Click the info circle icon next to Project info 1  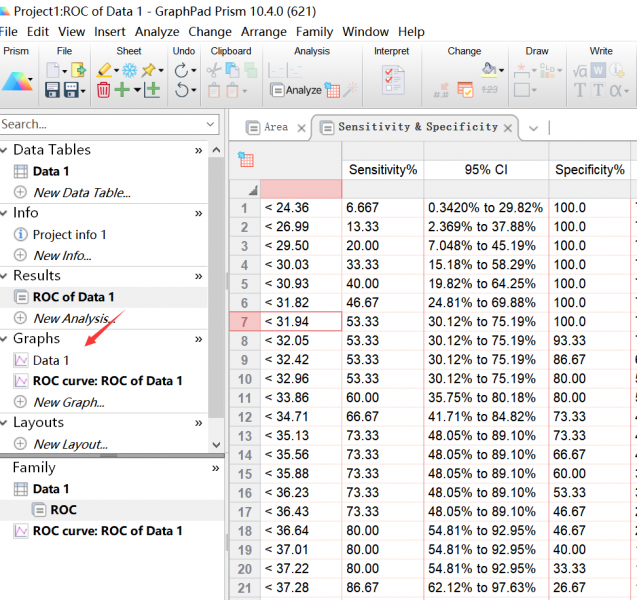[20, 234]
